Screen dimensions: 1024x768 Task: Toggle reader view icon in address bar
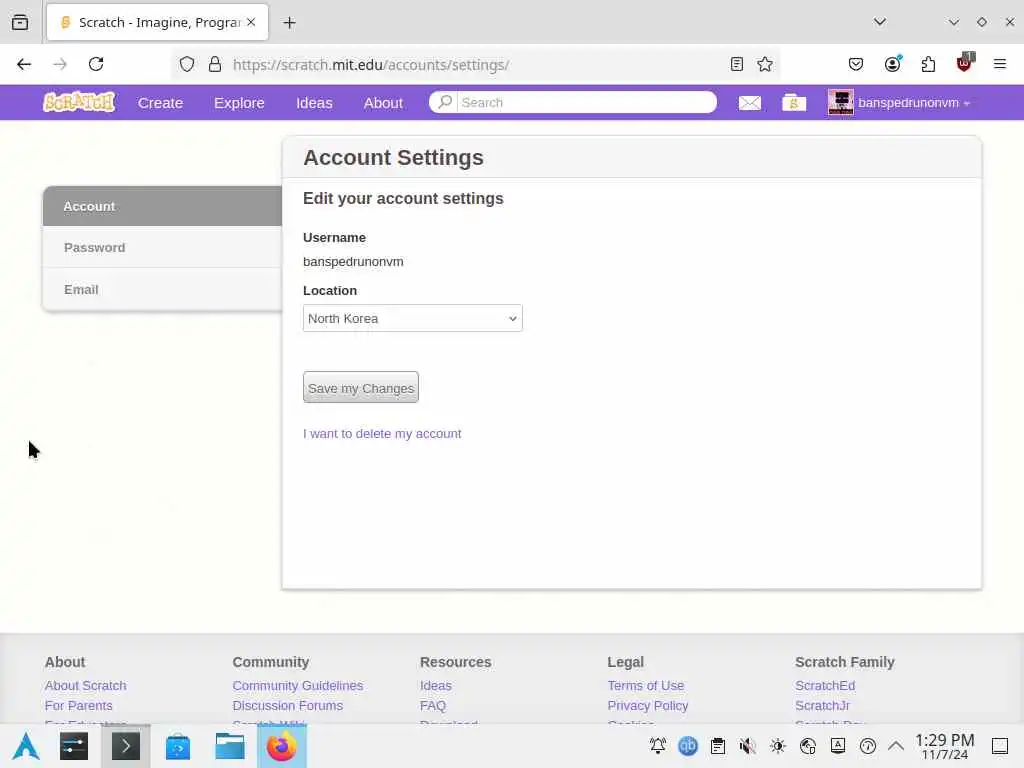point(737,64)
